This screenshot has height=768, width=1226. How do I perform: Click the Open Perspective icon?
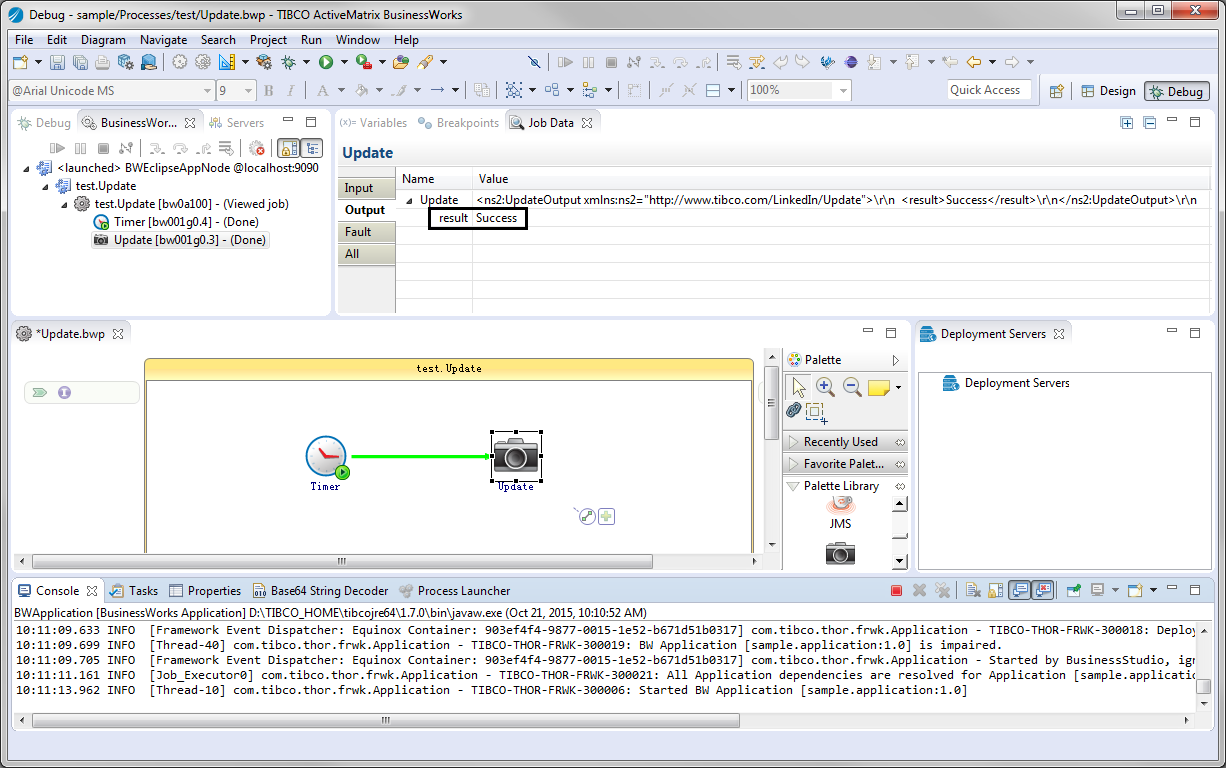pos(1056,91)
